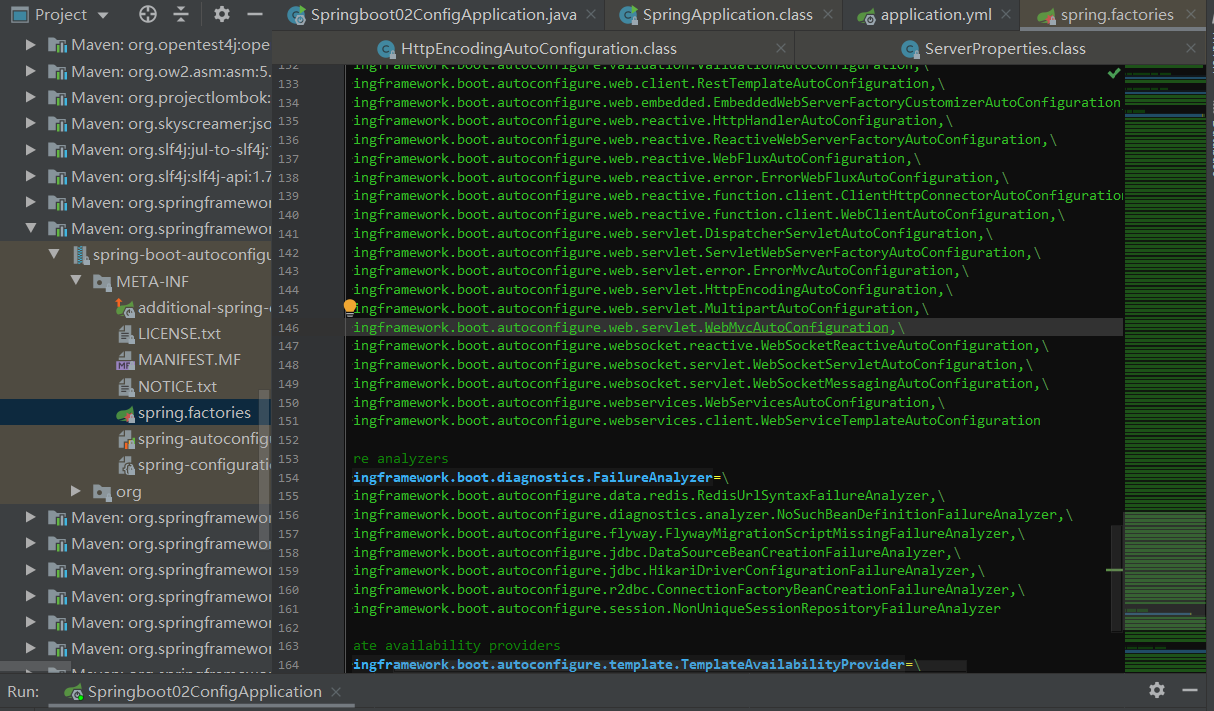Expand the org package arrow
Viewport: 1214px width, 711px height.
(77, 492)
